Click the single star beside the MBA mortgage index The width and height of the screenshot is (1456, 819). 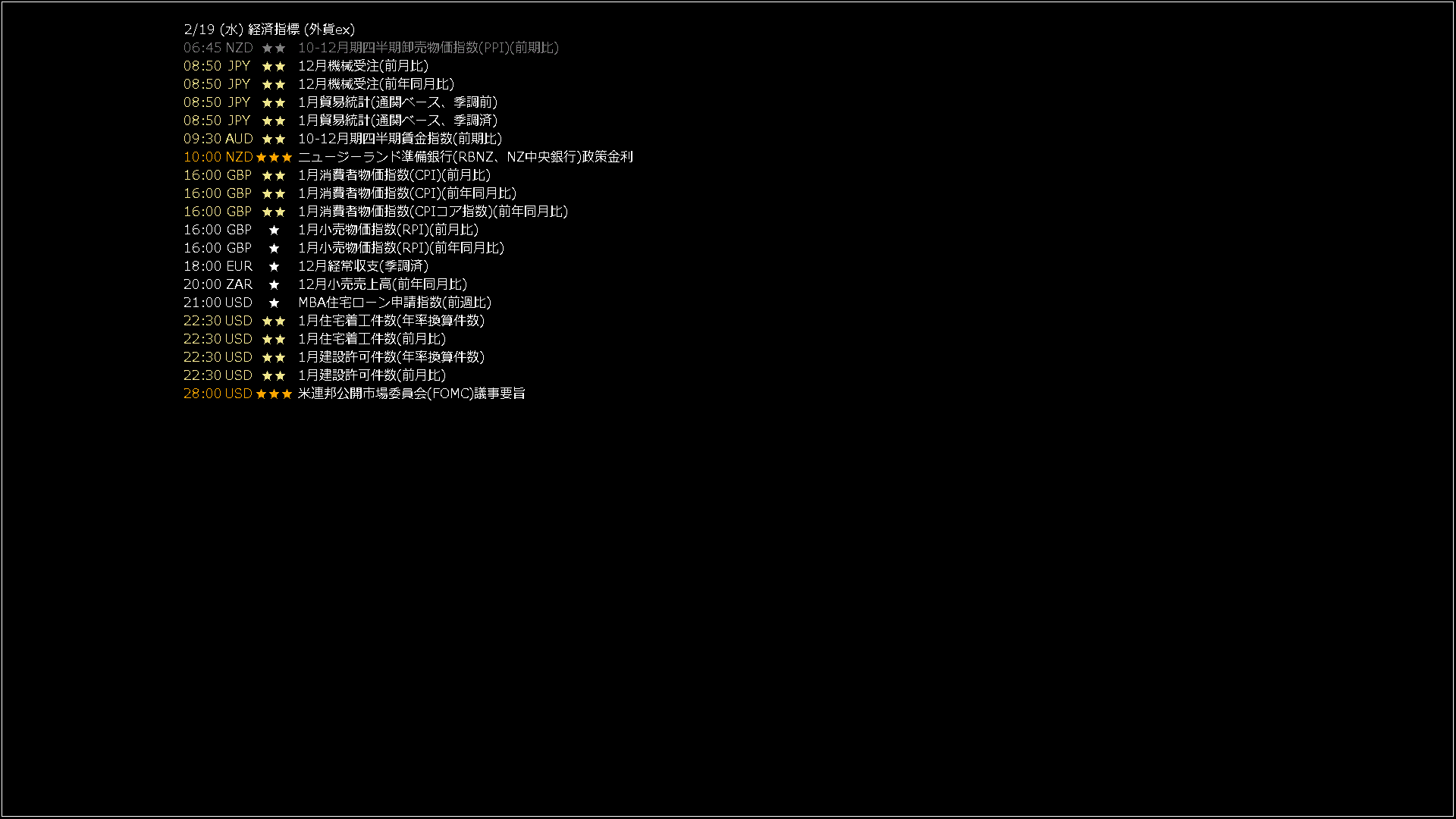274,303
